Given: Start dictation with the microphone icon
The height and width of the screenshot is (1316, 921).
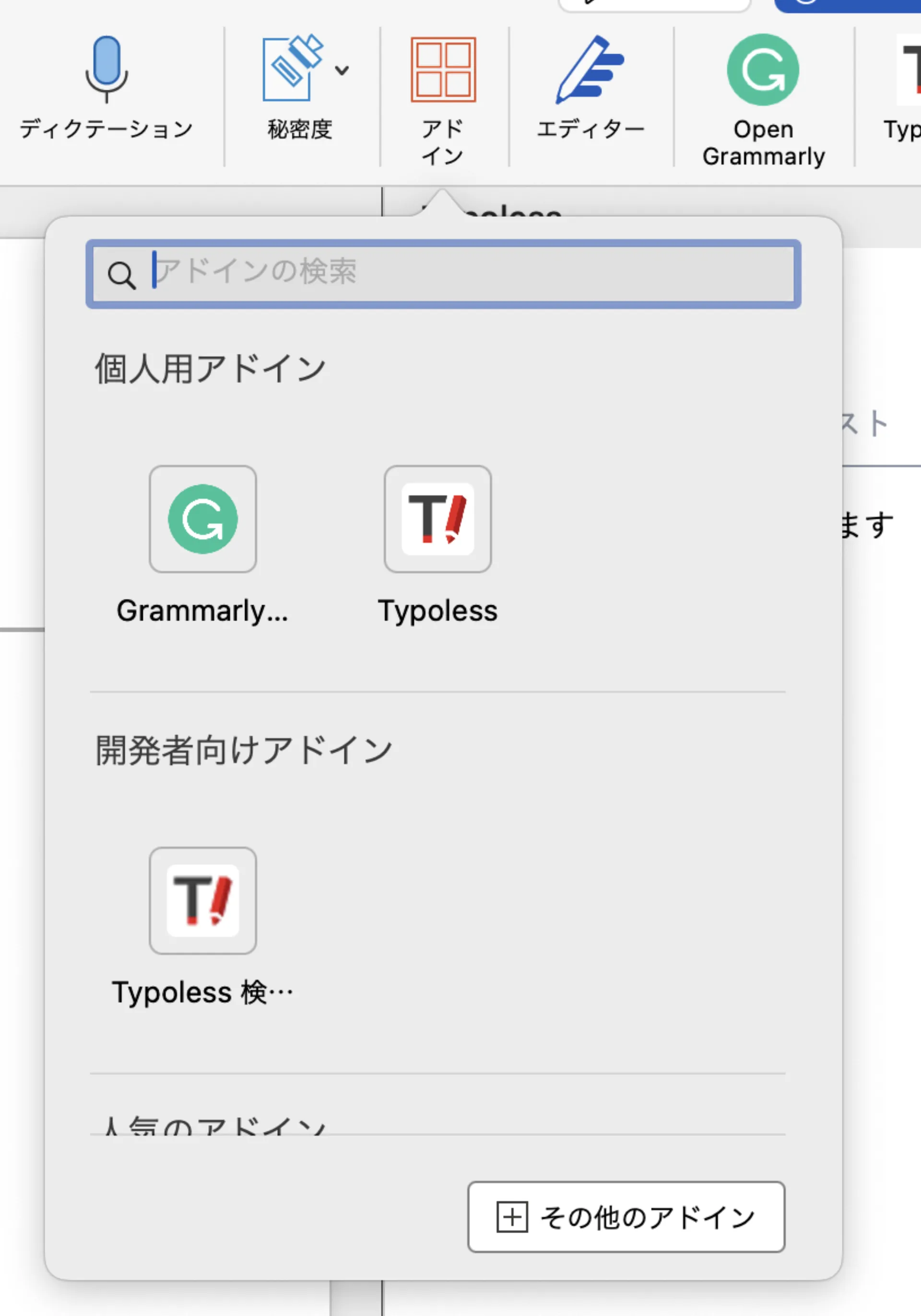Looking at the screenshot, I should pyautogui.click(x=106, y=70).
